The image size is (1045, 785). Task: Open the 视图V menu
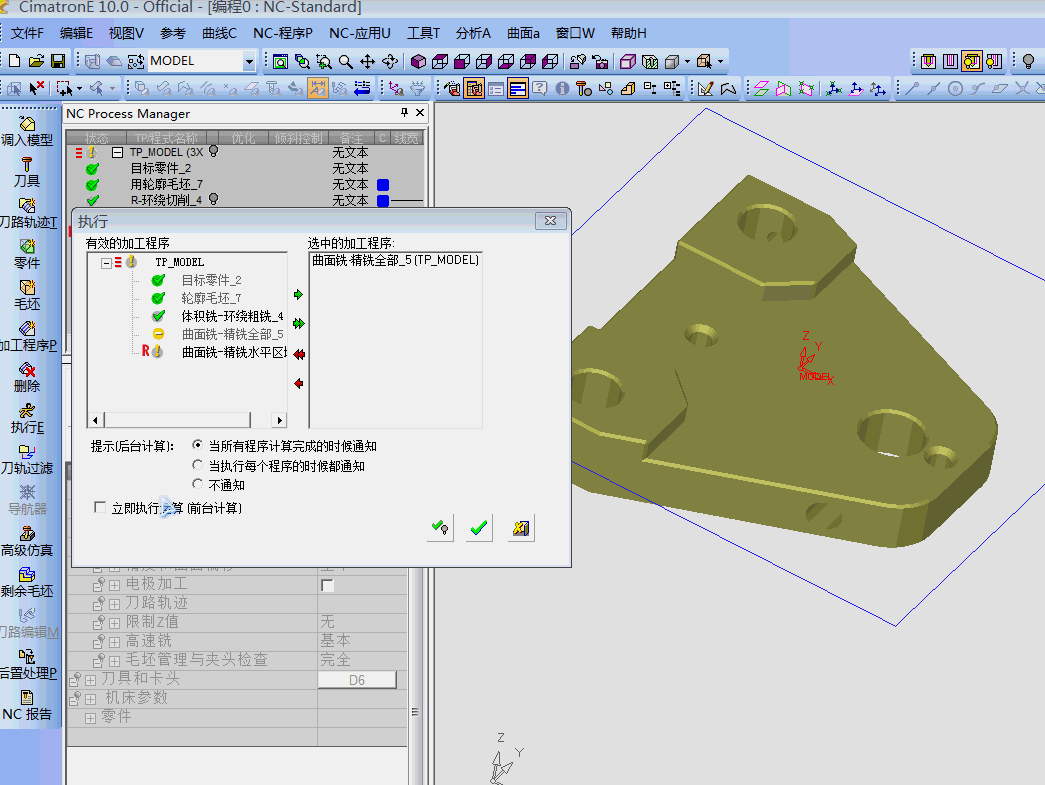[127, 33]
